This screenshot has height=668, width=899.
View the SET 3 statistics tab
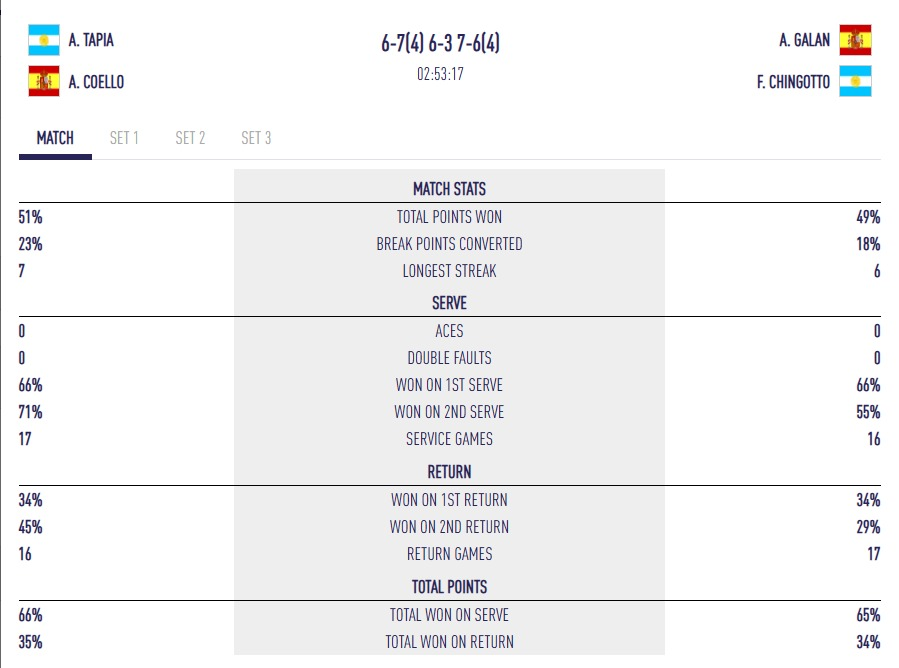(x=254, y=138)
